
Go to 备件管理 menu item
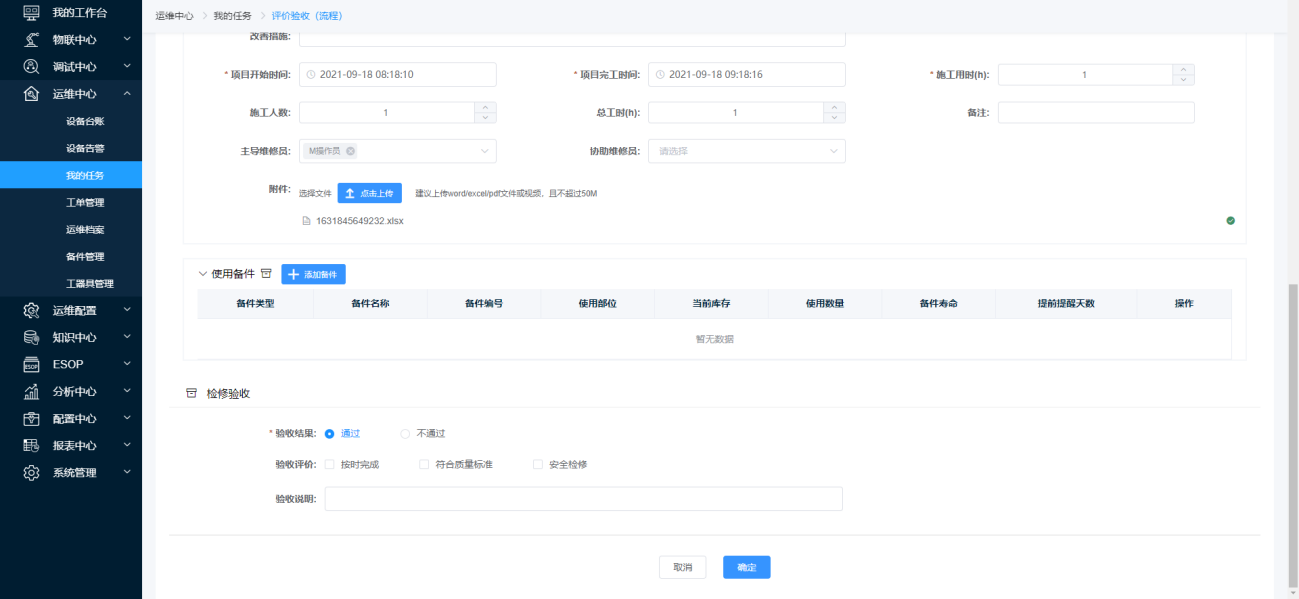pyautogui.click(x=85, y=256)
